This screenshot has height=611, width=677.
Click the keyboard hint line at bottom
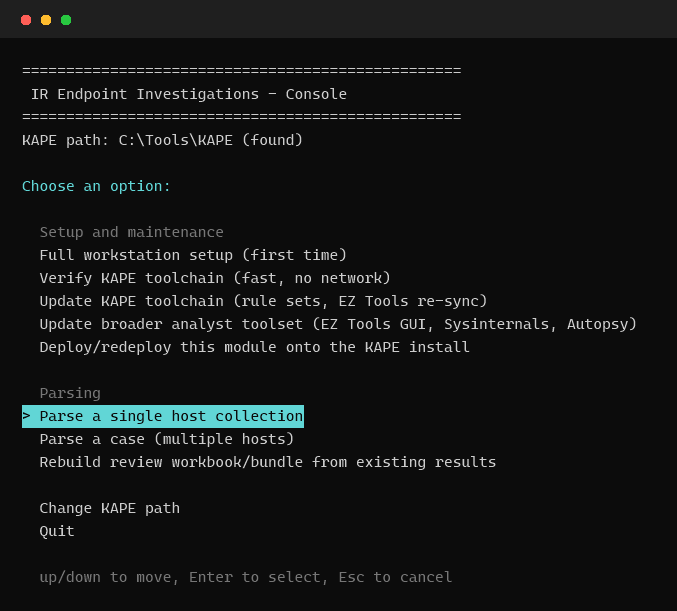point(246,577)
